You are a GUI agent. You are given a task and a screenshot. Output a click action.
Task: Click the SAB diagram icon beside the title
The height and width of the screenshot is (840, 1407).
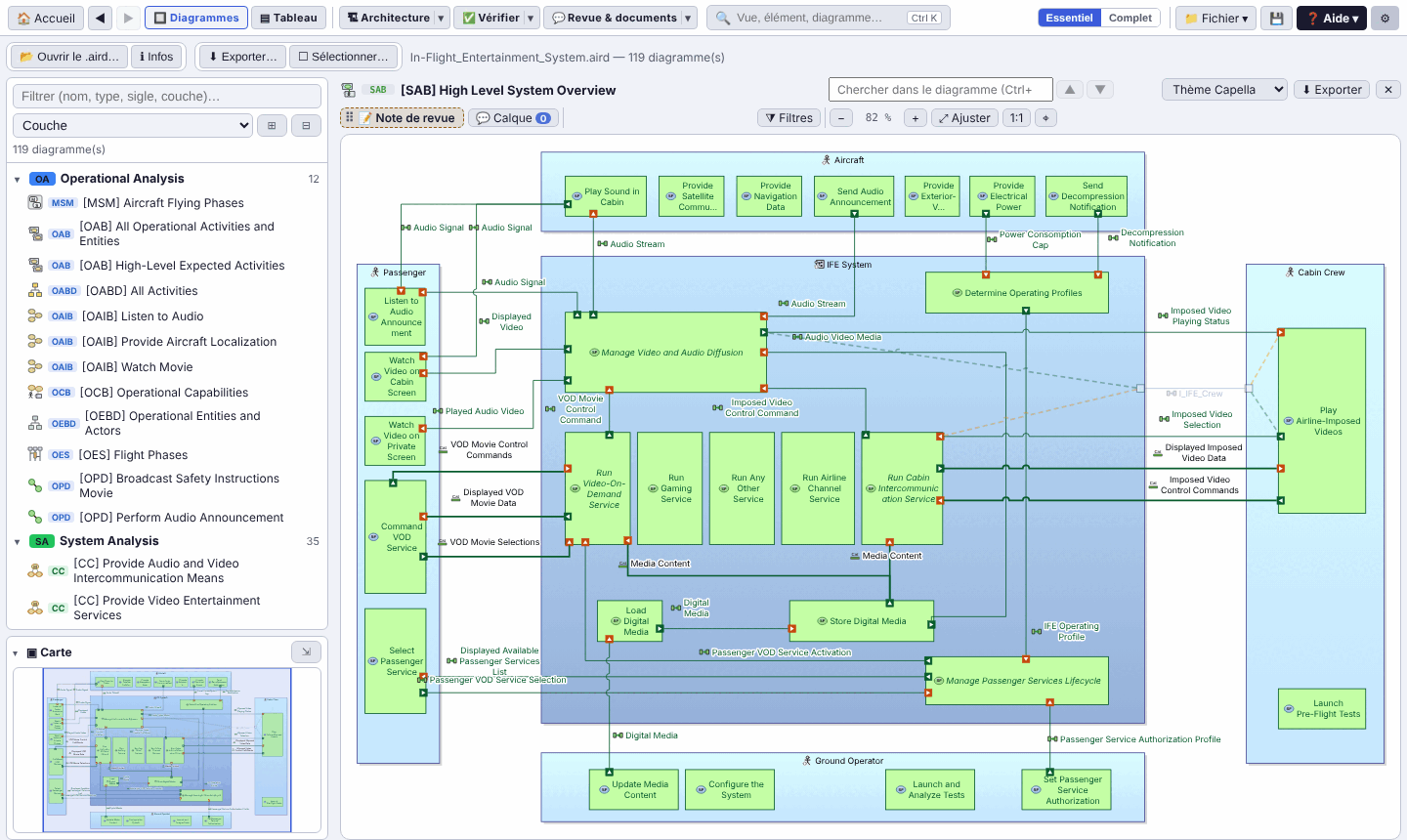(x=349, y=90)
